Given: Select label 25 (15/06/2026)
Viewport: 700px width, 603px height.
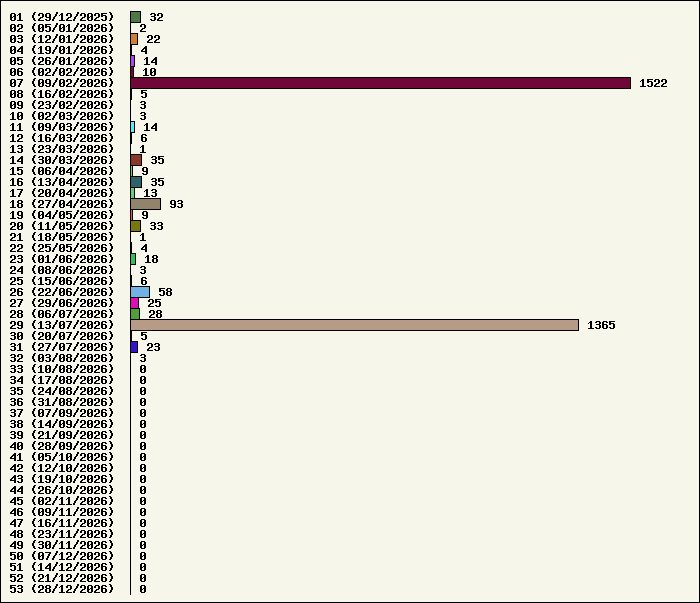Looking at the screenshot, I should pyautogui.click(x=62, y=281).
